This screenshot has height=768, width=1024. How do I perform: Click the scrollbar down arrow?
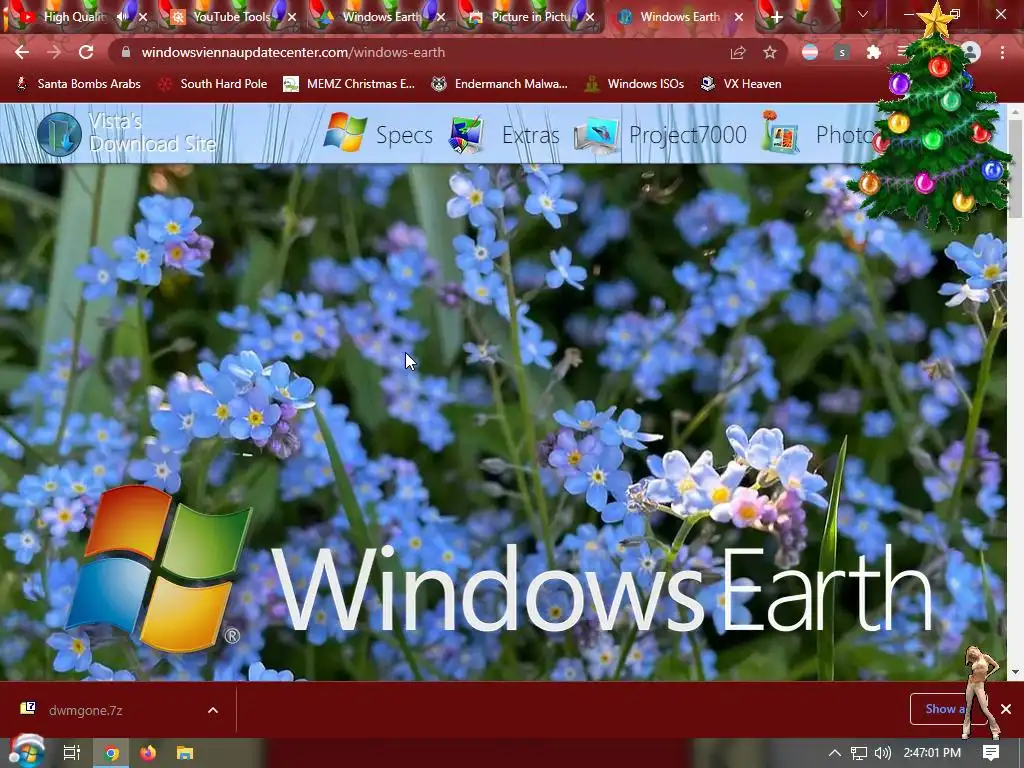(1016, 672)
